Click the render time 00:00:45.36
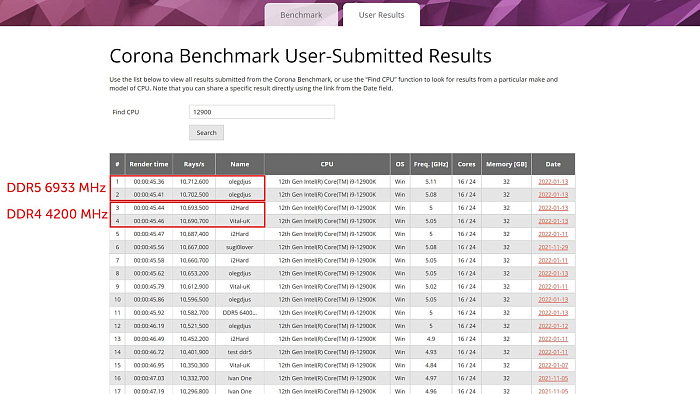 pyautogui.click(x=149, y=182)
